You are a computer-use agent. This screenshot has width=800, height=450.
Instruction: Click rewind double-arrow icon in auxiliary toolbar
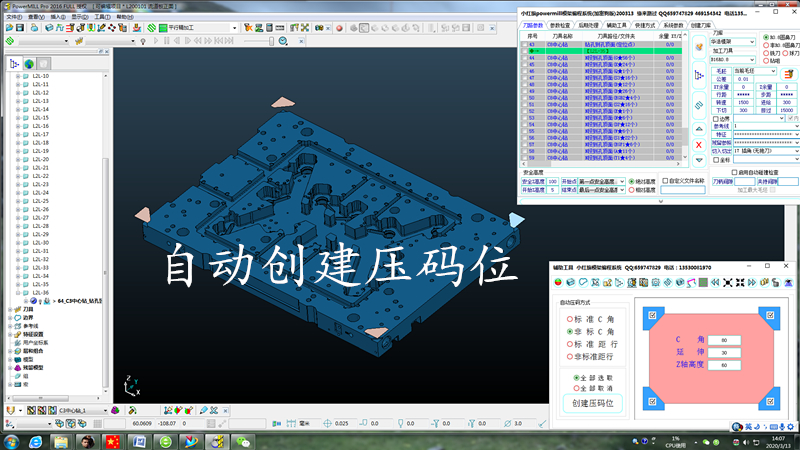pos(715,282)
